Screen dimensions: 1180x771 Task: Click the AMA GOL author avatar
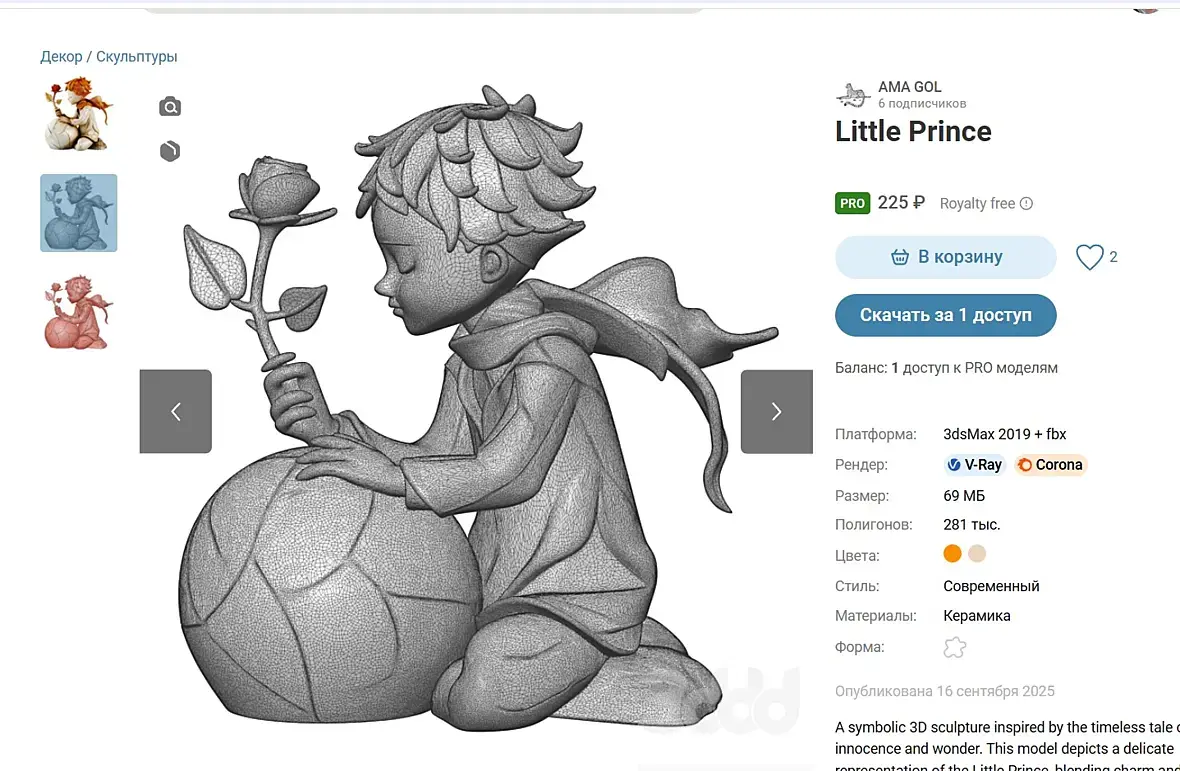(853, 95)
